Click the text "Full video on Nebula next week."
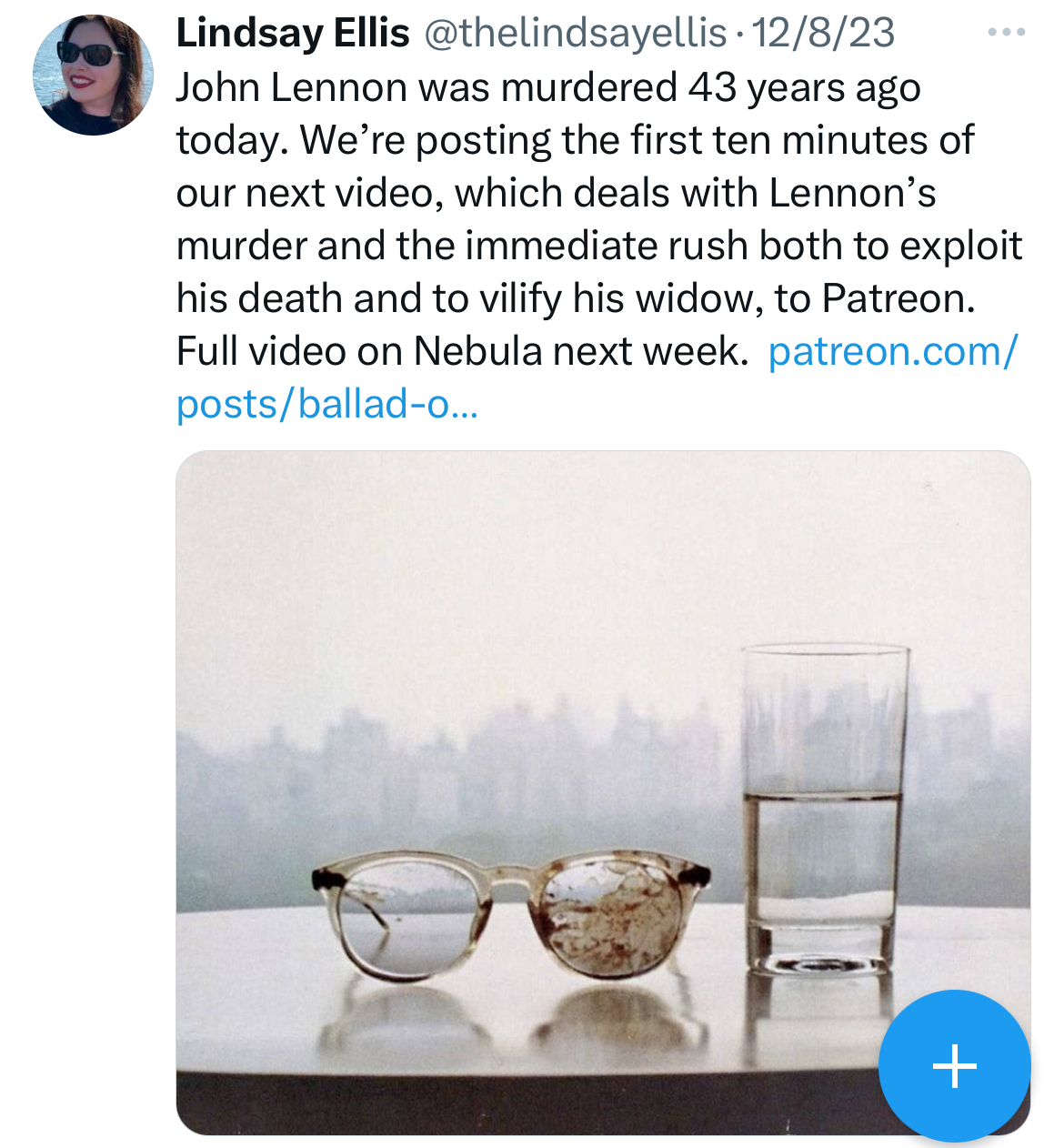 (462, 351)
